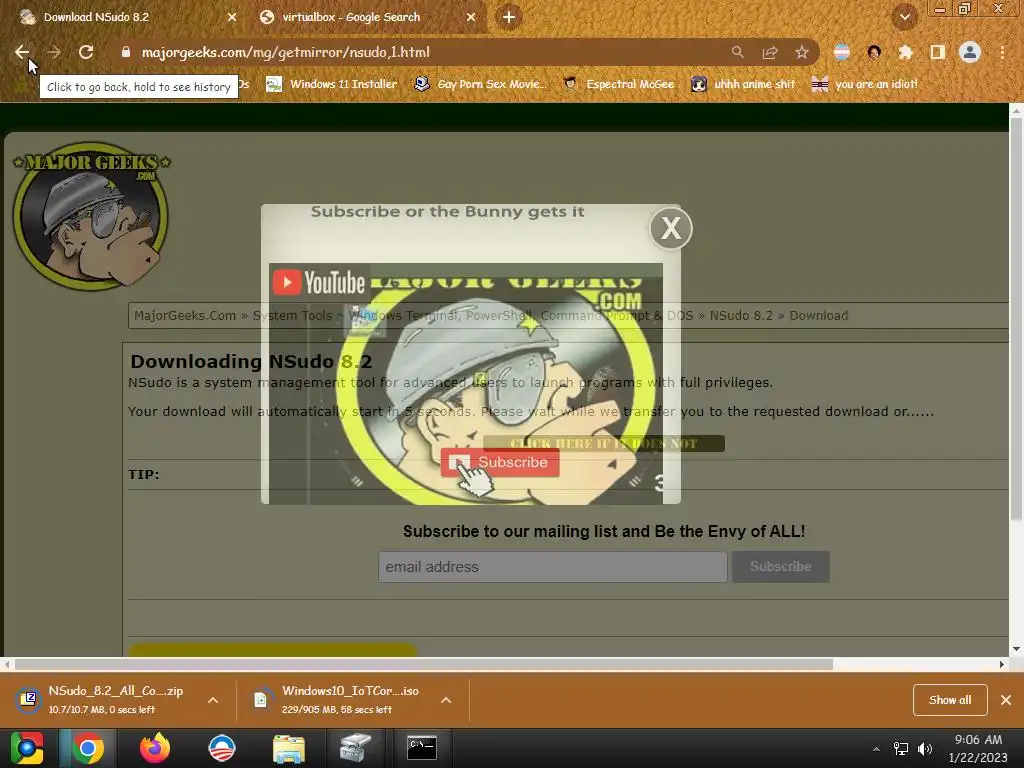Share this page via share icon

(770, 52)
